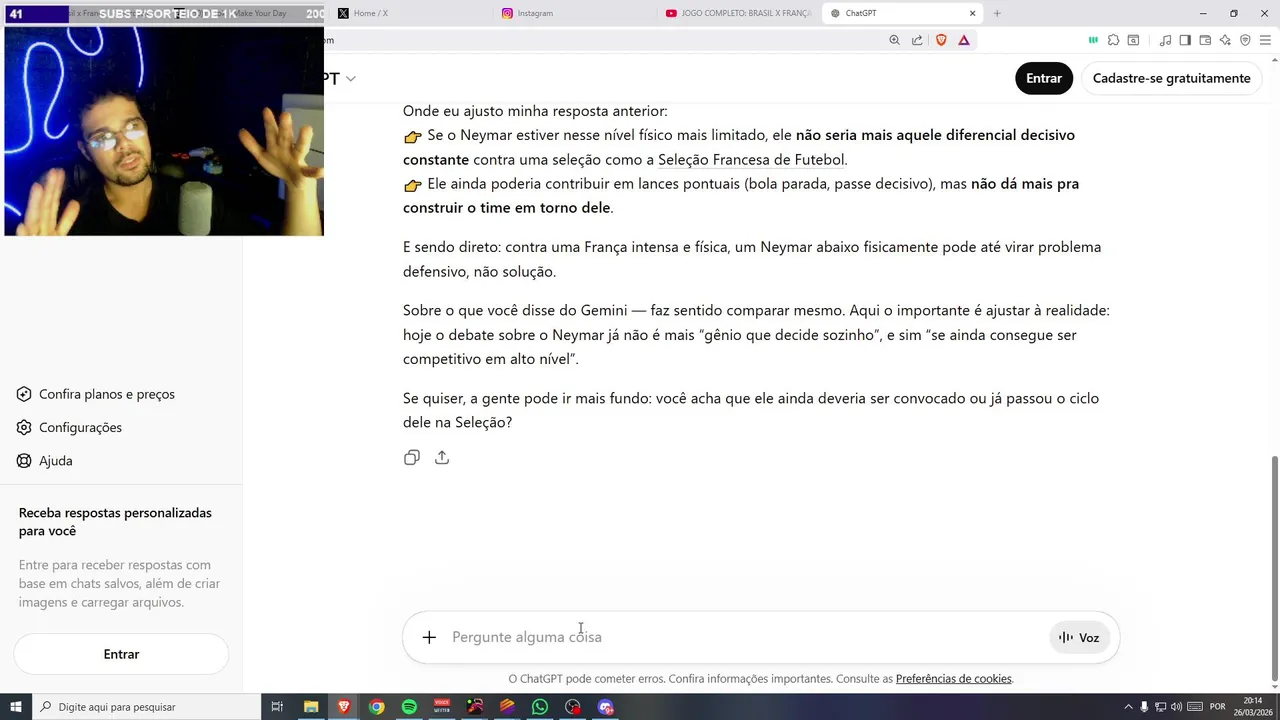Click the zoom magnifier icon in address bar
The height and width of the screenshot is (720, 1280).
pyautogui.click(x=894, y=40)
